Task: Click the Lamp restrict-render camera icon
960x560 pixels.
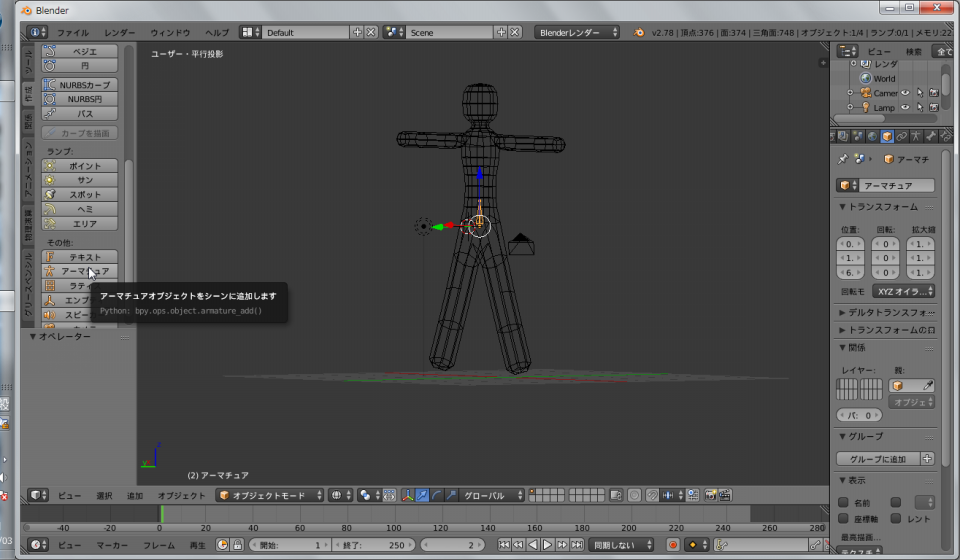Action: (933, 108)
